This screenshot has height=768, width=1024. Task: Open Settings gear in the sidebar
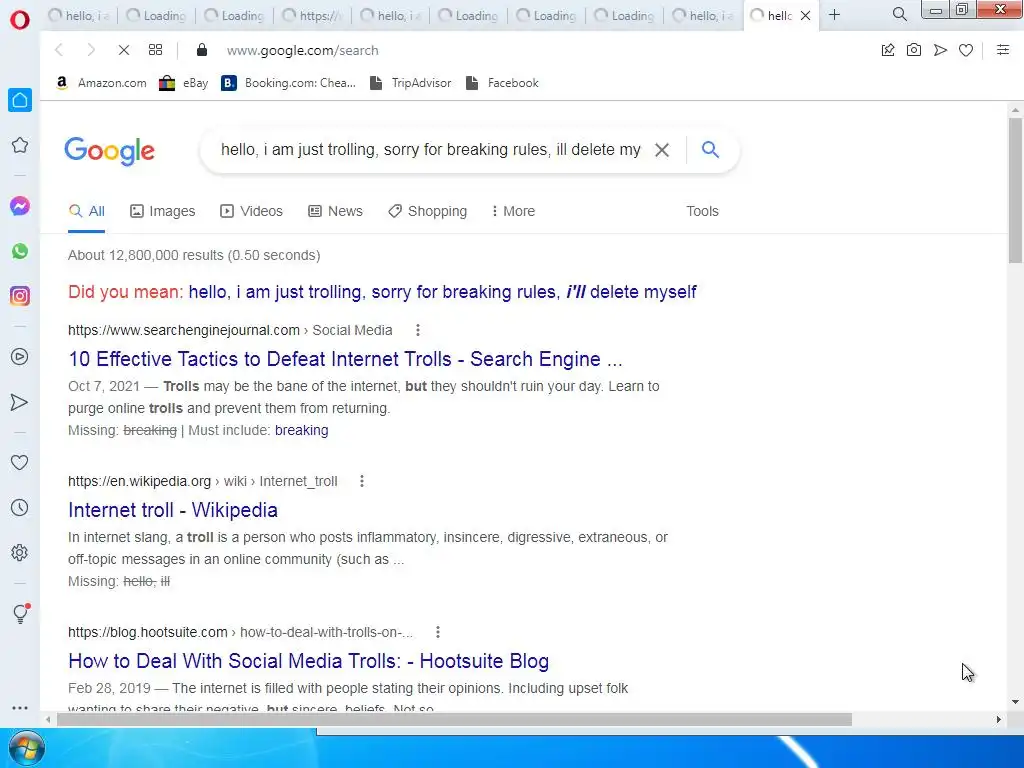pos(20,553)
